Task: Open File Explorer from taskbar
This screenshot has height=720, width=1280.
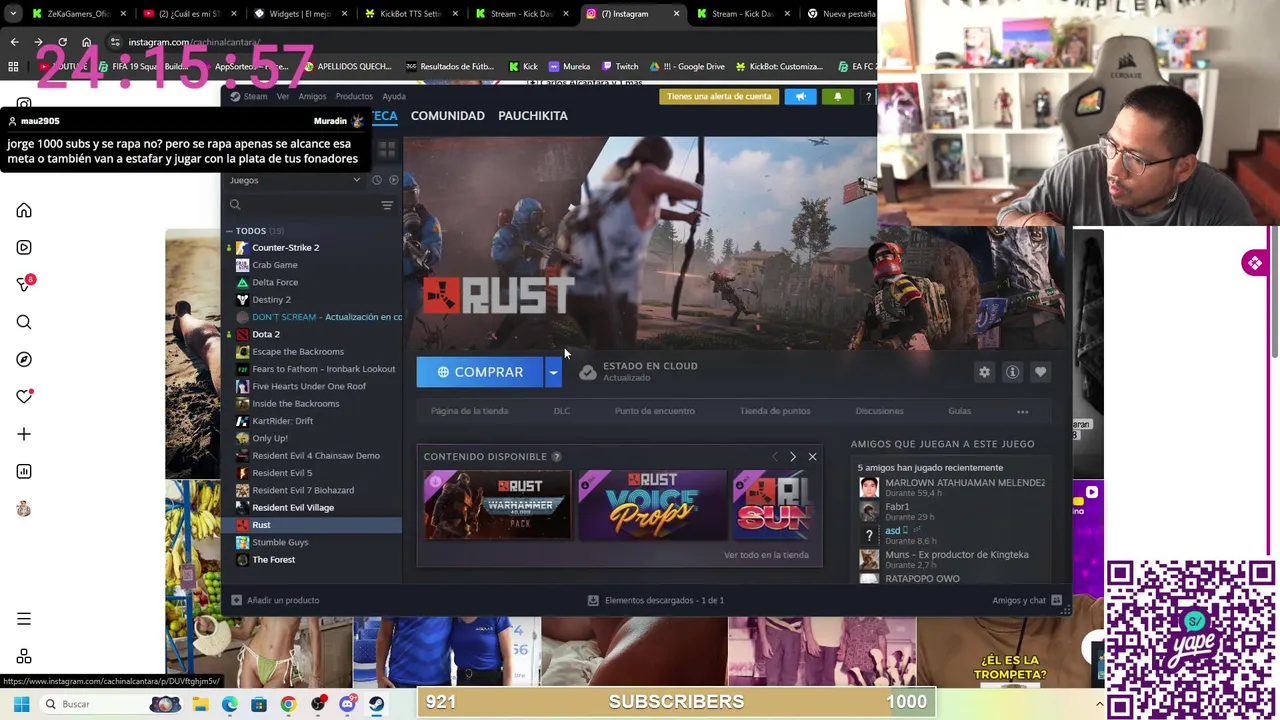Action: pos(200,704)
